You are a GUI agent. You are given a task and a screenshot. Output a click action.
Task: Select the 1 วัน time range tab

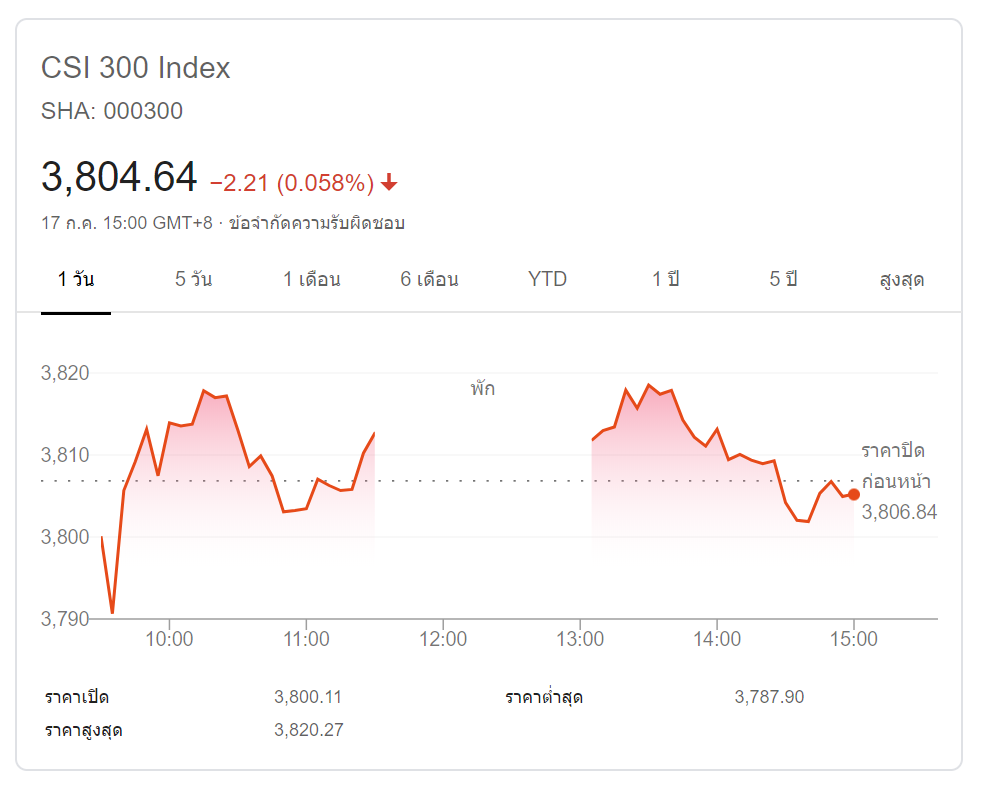pyautogui.click(x=76, y=279)
